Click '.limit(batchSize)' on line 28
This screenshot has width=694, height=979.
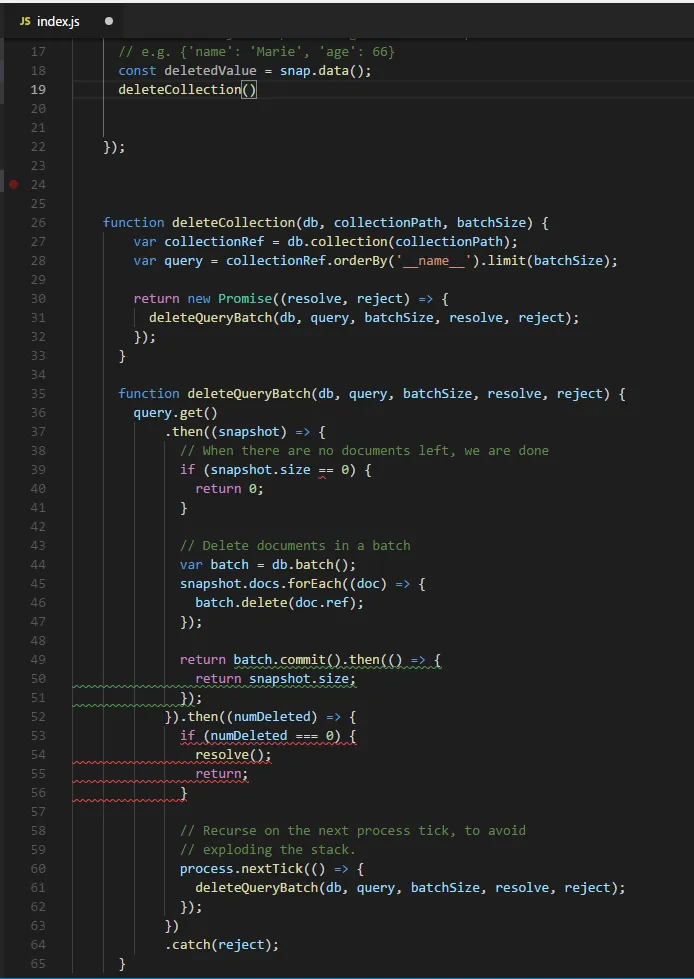point(545,260)
